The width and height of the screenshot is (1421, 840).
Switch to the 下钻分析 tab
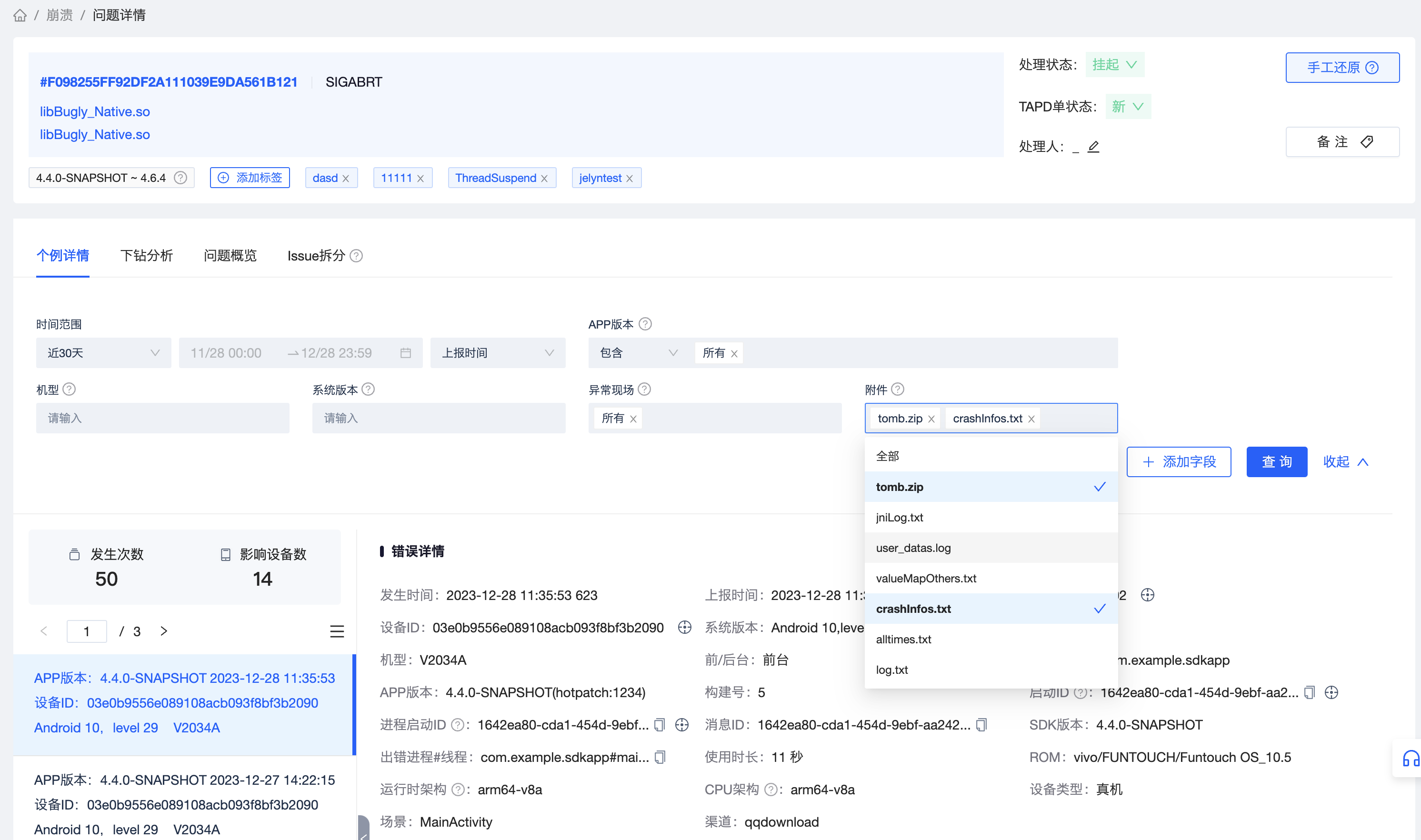tap(146, 256)
